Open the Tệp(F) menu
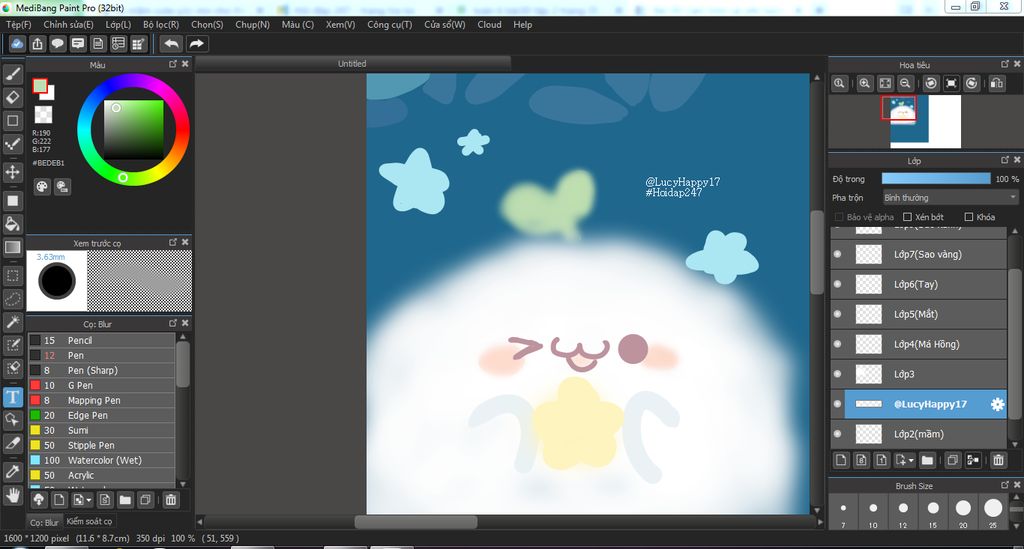Viewport: 1024px width, 549px height. tap(18, 24)
